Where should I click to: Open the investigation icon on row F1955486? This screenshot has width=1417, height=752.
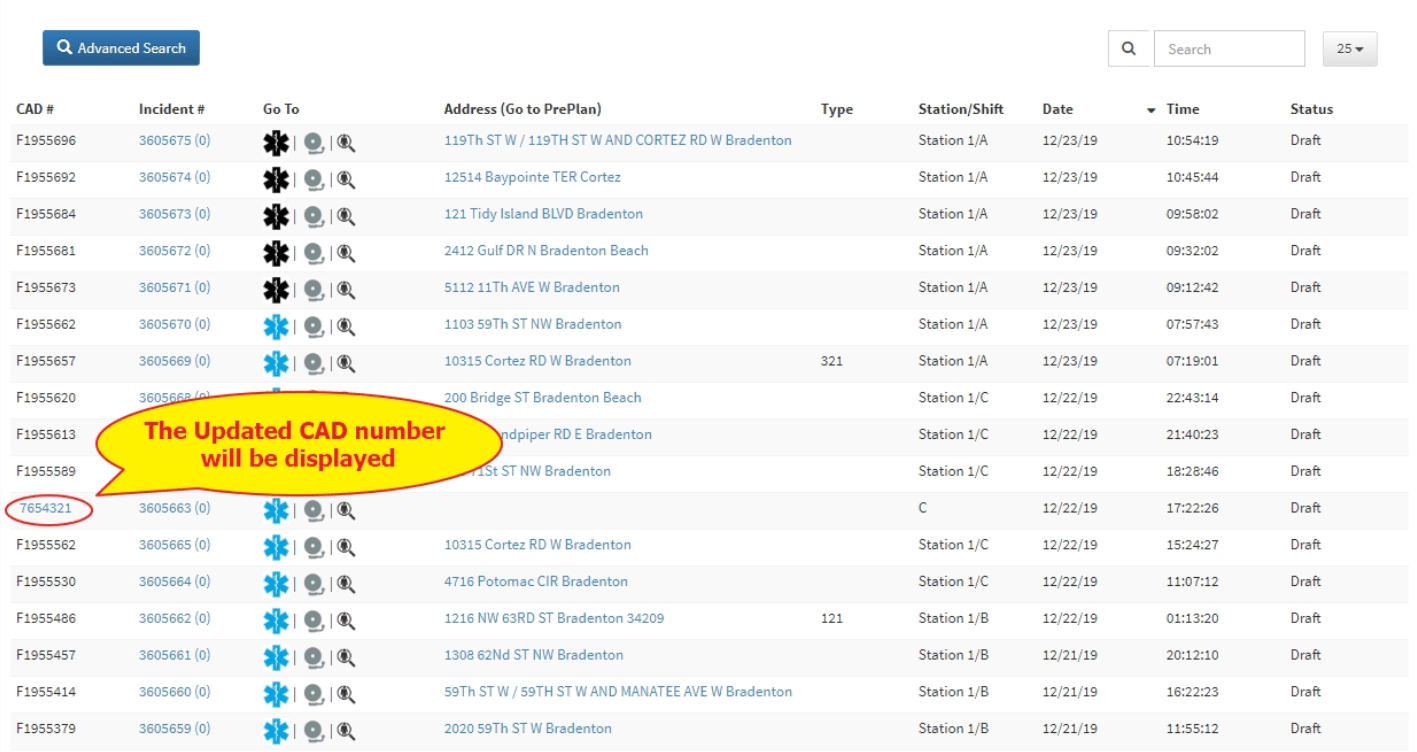pyautogui.click(x=345, y=618)
